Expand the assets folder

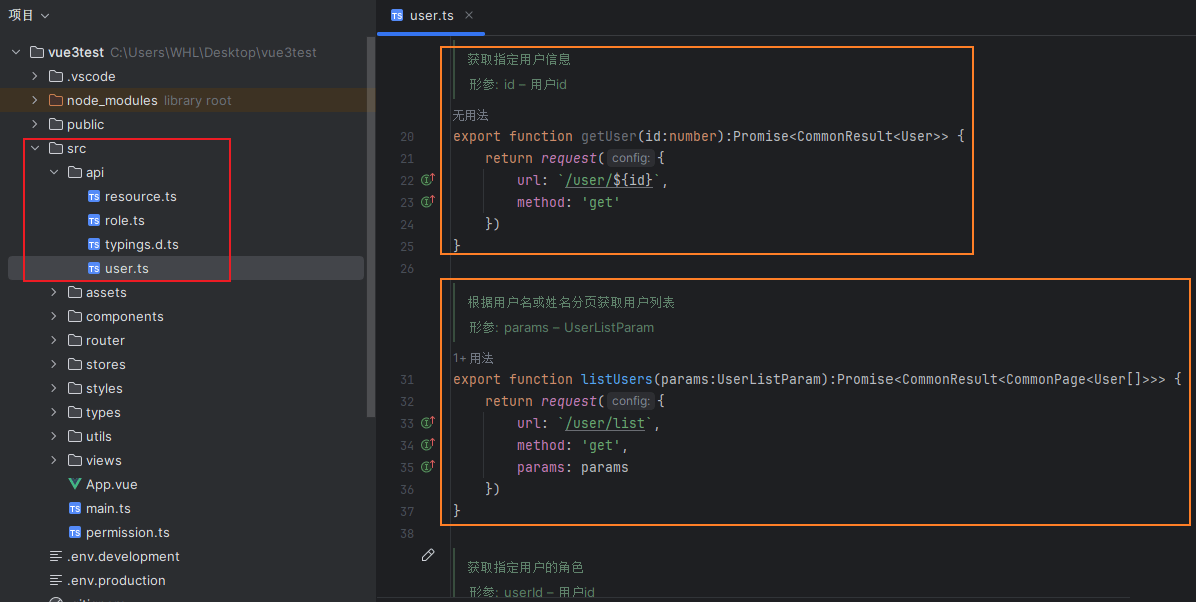[x=54, y=292]
